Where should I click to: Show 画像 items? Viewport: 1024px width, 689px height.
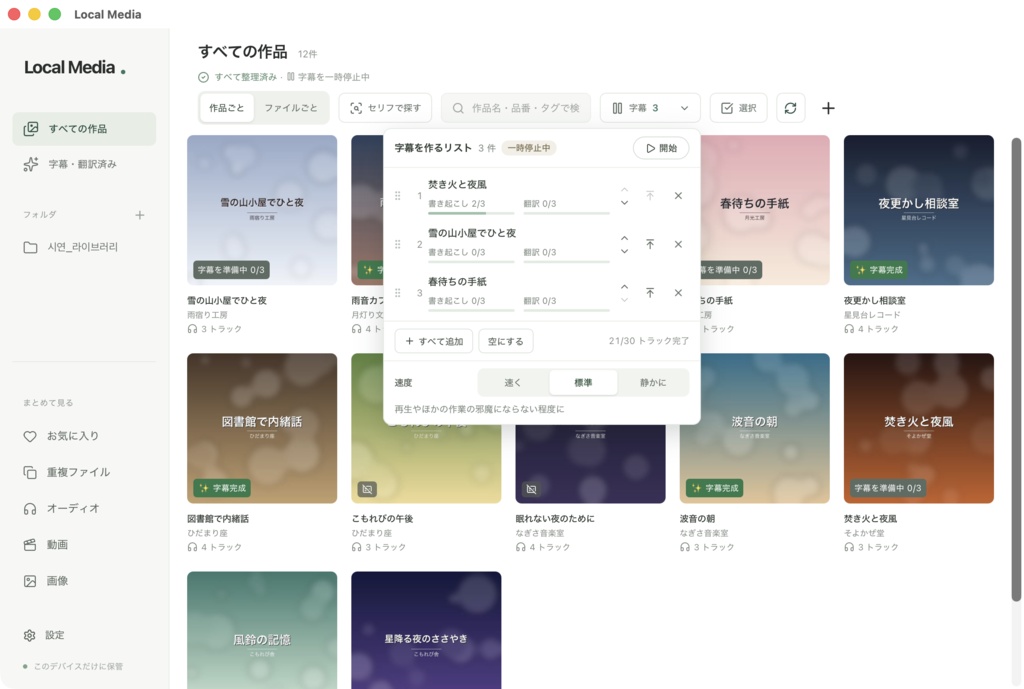click(84, 581)
